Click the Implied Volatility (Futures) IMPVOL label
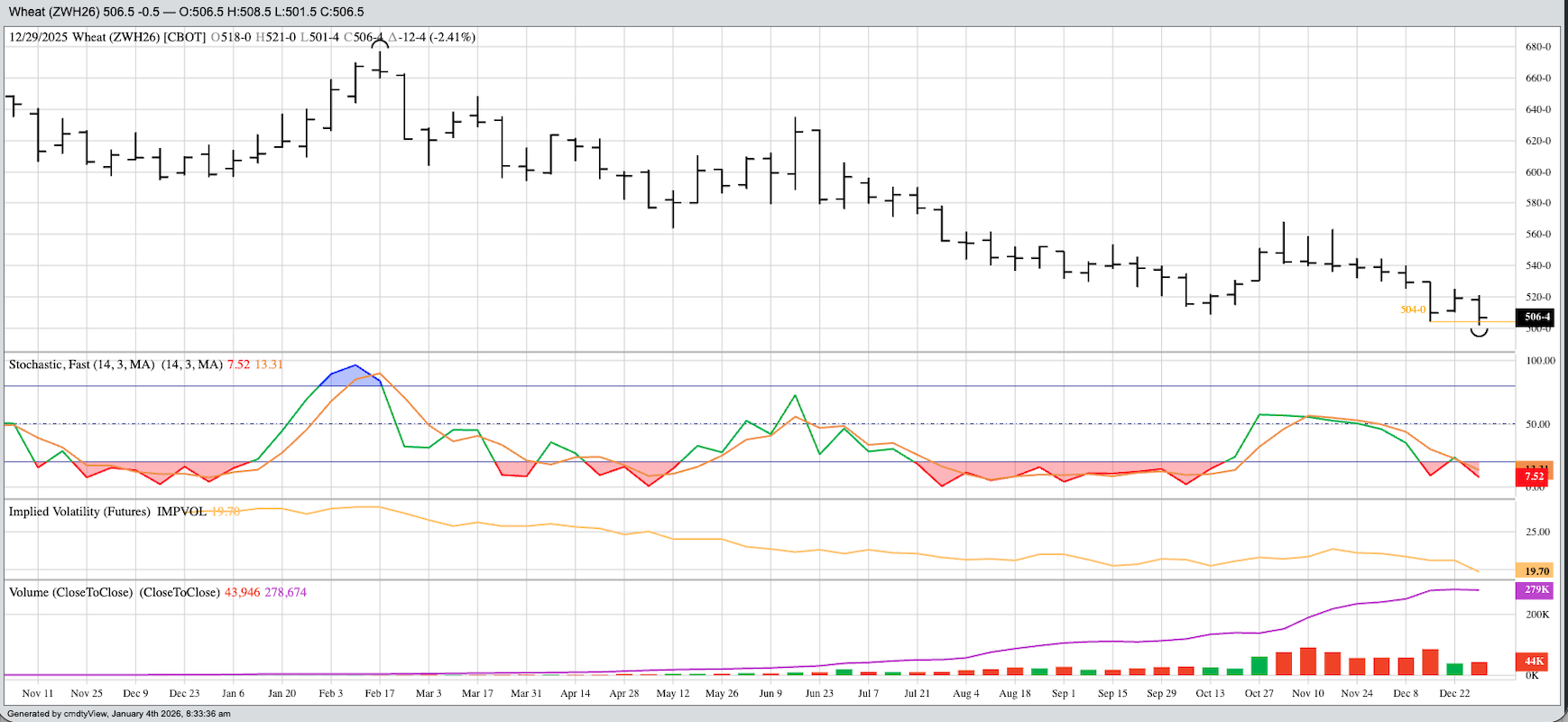The image size is (1568, 722). [x=107, y=512]
